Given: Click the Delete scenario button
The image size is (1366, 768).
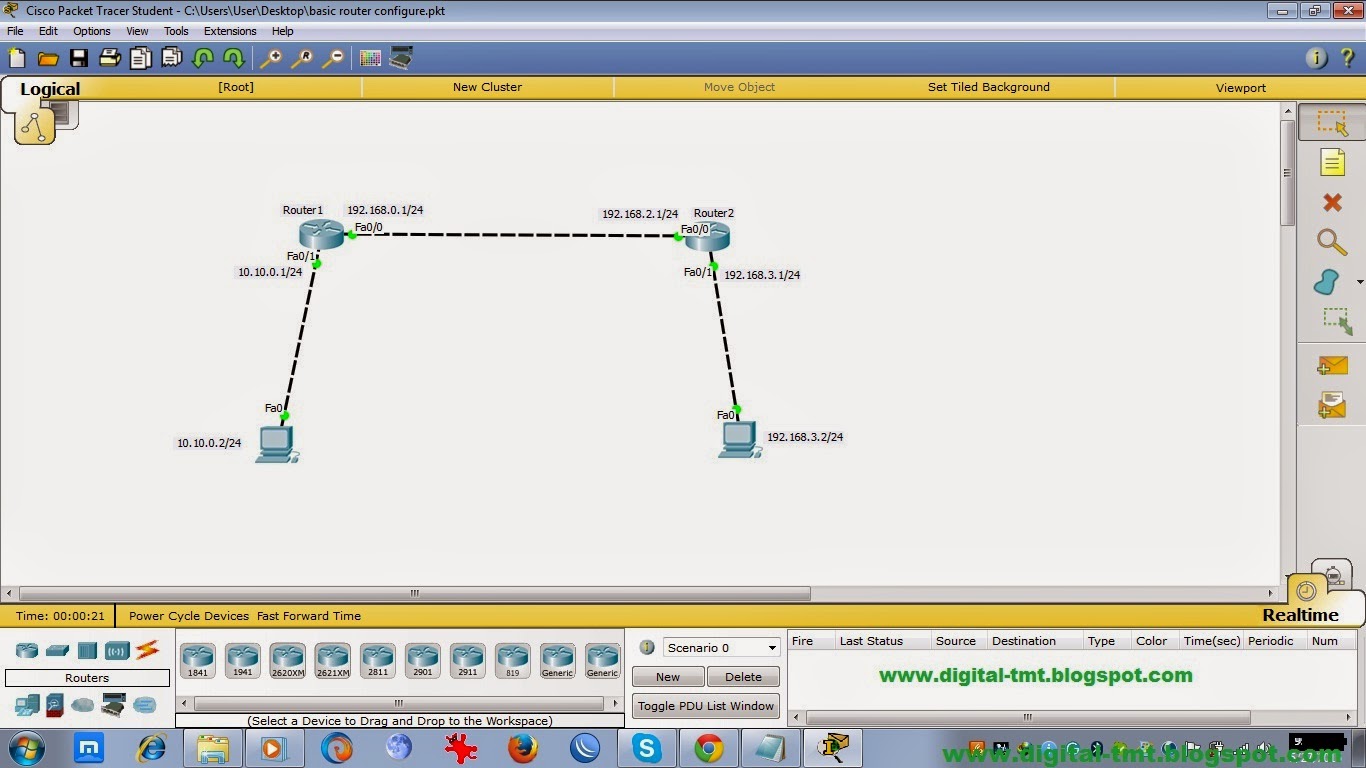Looking at the screenshot, I should point(743,677).
